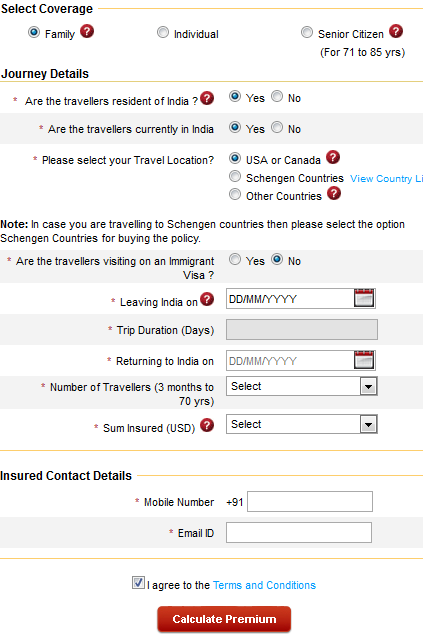This screenshot has width=423, height=634.
Task: Show help icon beside Other Countries
Action: coord(334,193)
